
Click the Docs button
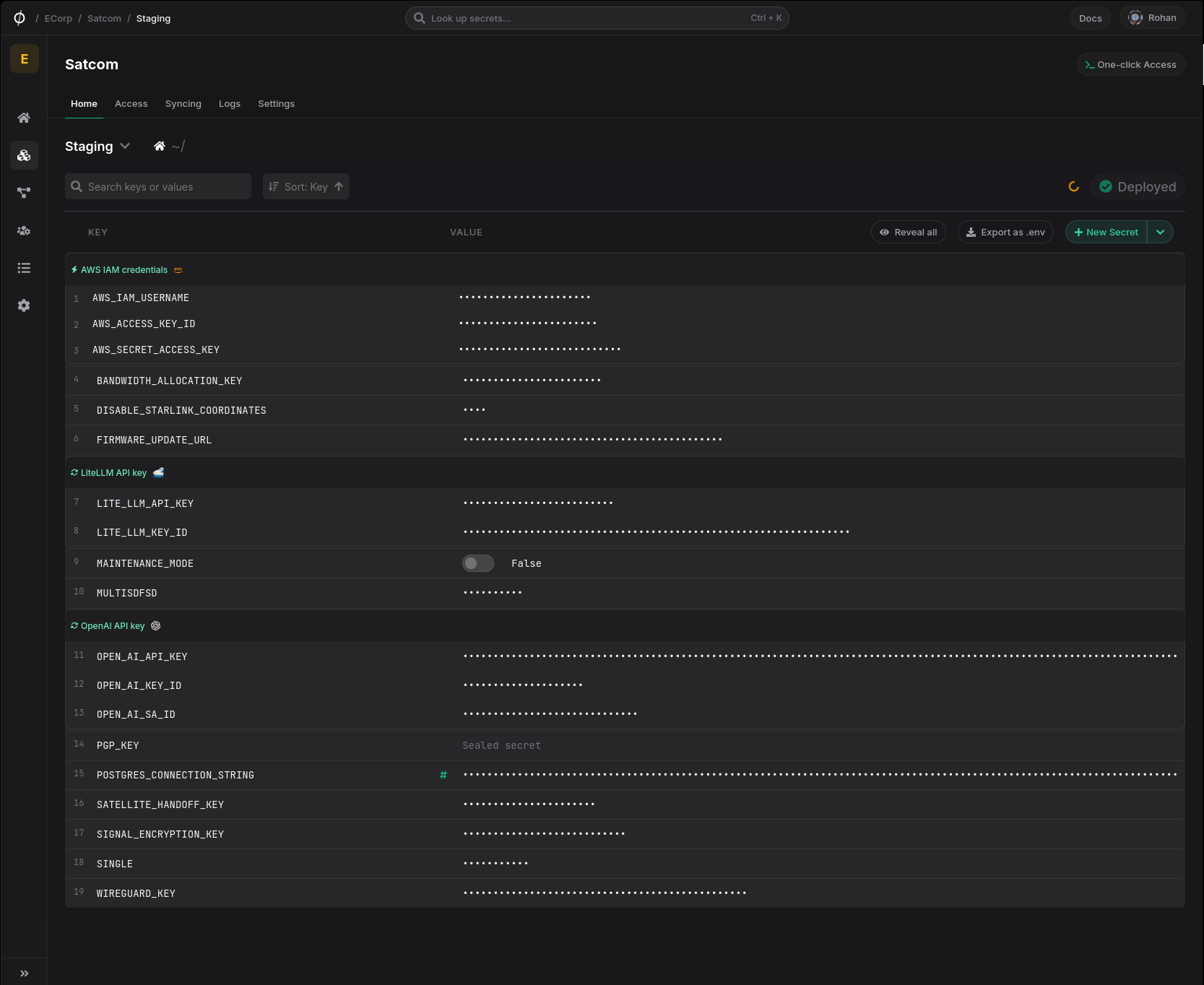(x=1091, y=18)
